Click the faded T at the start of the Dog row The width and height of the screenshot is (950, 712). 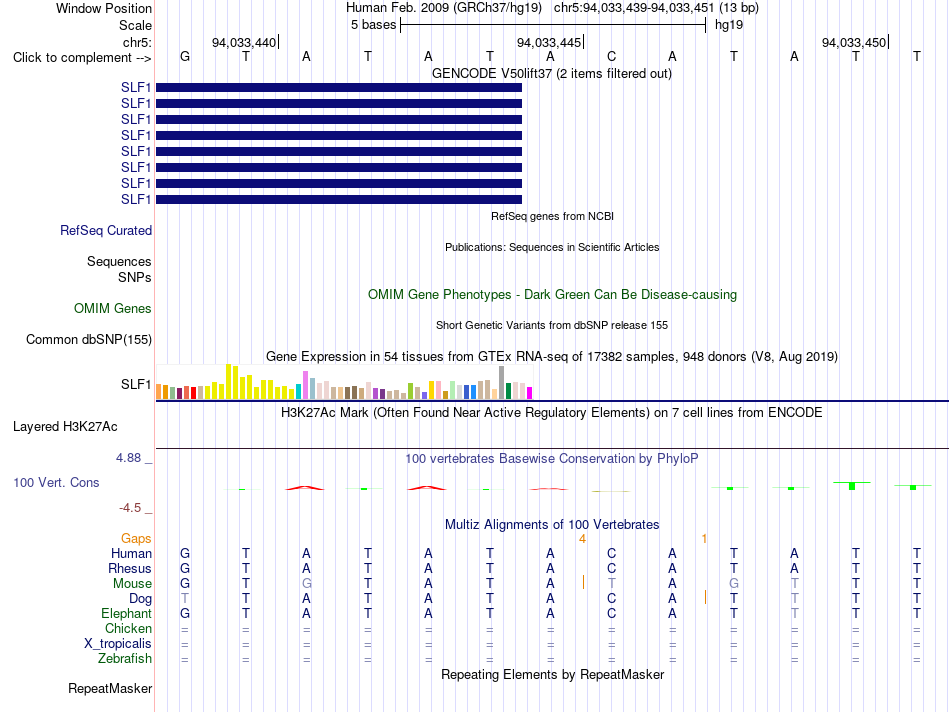[185, 599]
